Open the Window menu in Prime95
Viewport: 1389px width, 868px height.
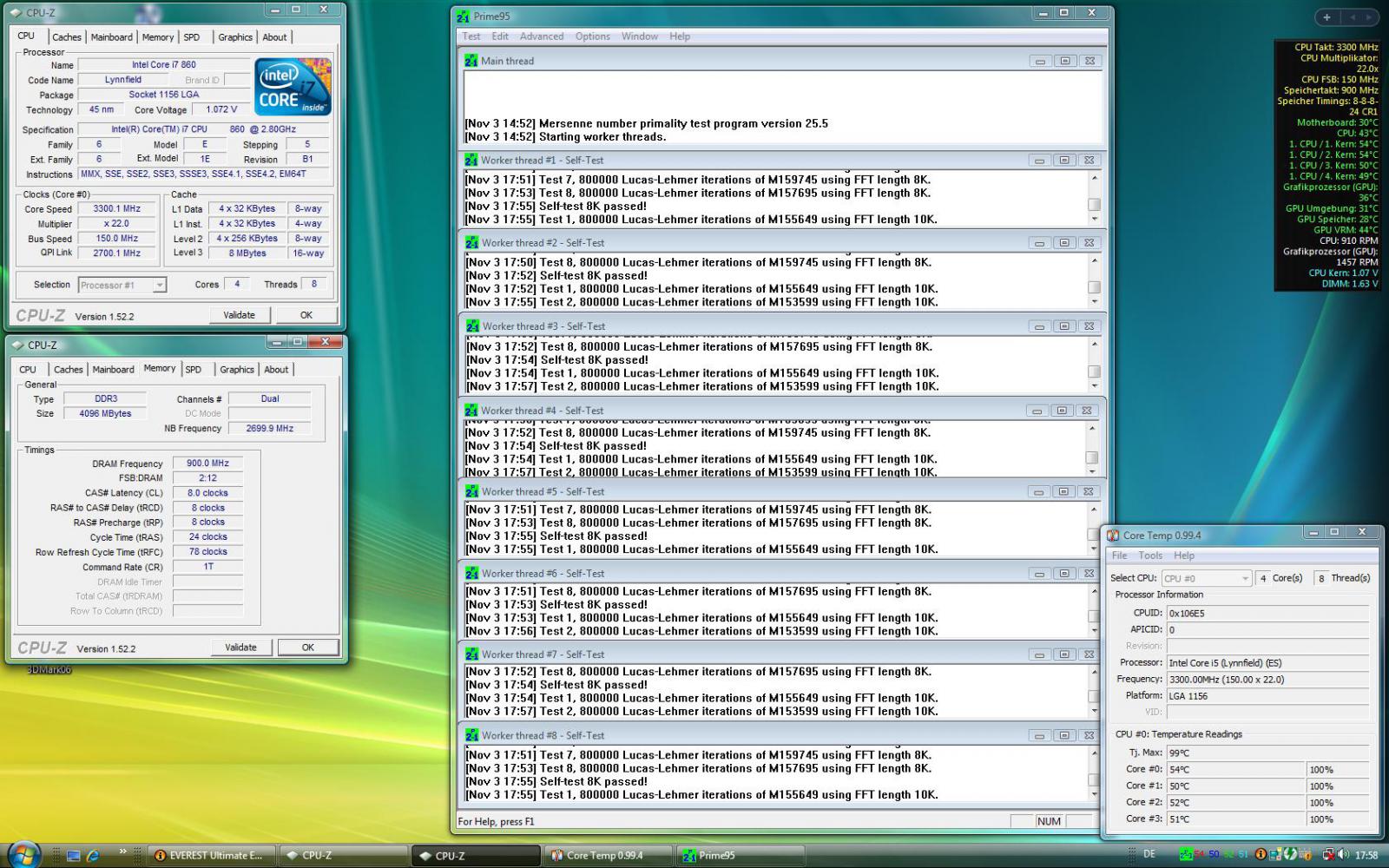coord(640,36)
